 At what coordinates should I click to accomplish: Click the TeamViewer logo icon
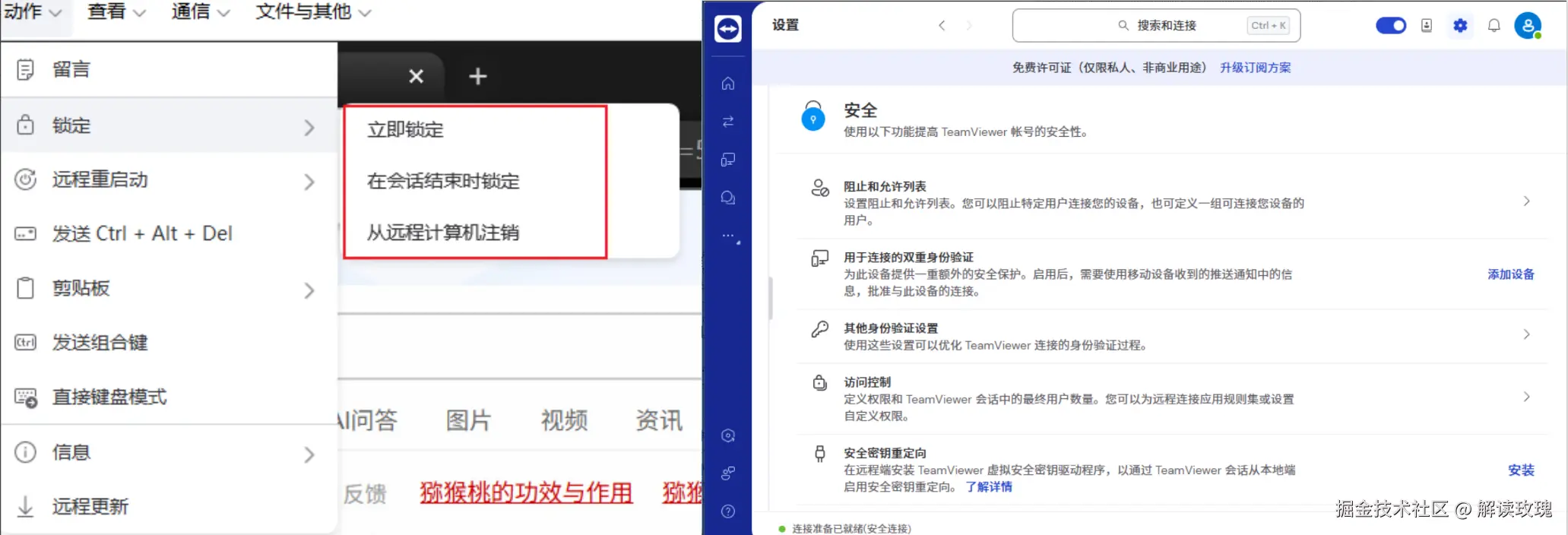(x=728, y=29)
